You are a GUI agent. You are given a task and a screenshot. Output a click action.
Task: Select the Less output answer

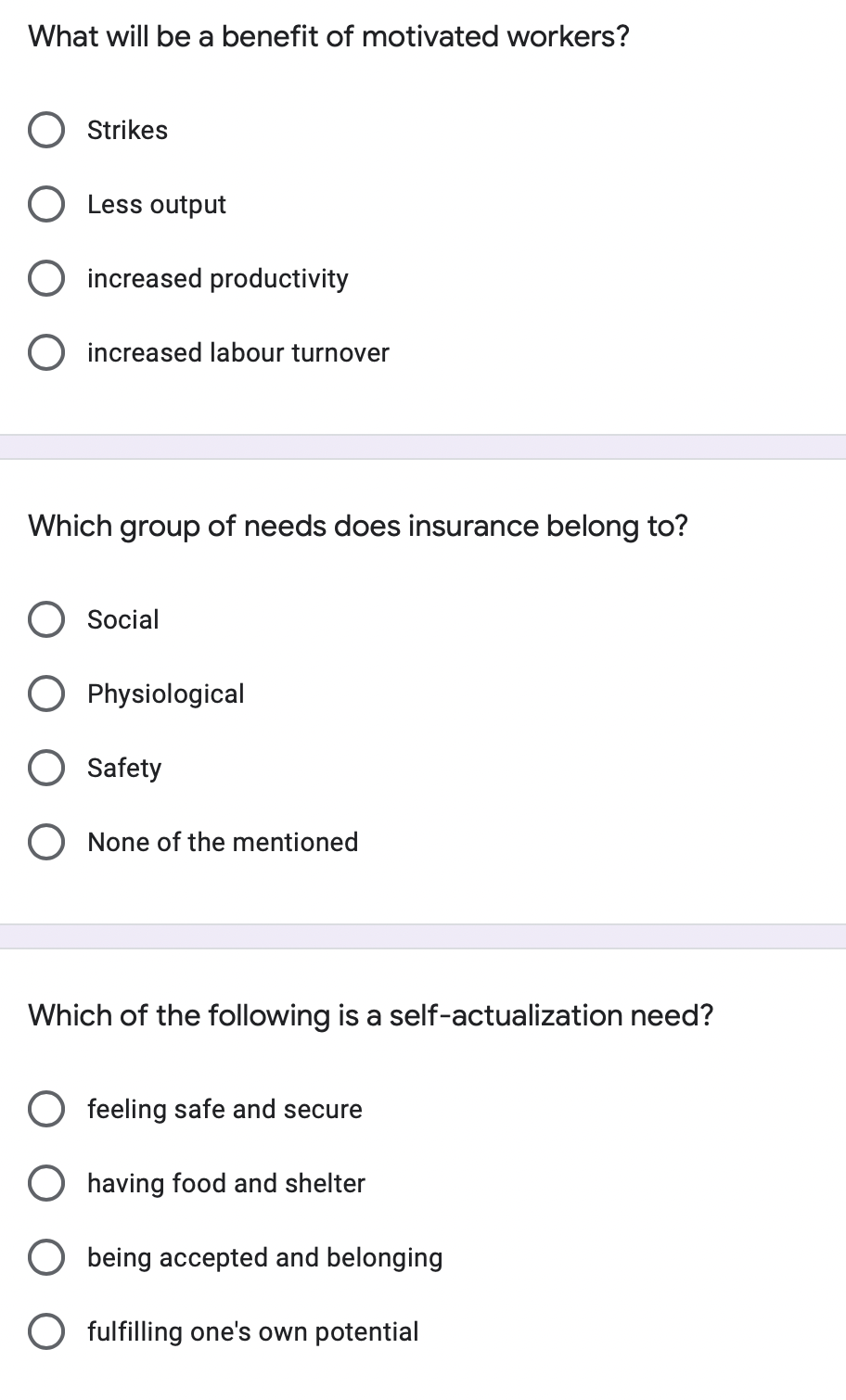pyautogui.click(x=46, y=203)
